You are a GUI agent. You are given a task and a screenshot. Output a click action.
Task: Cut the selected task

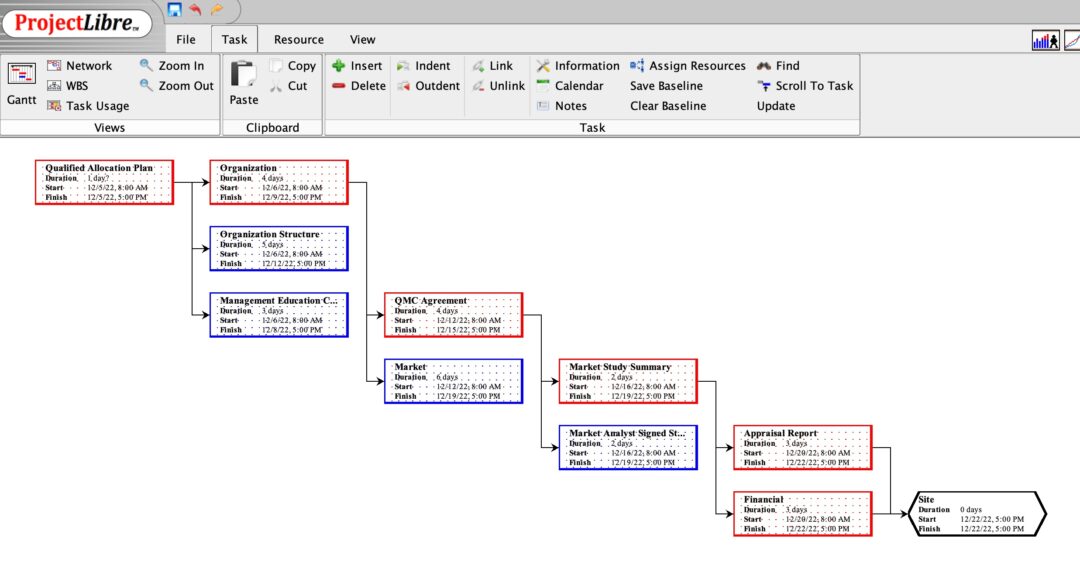[289, 85]
